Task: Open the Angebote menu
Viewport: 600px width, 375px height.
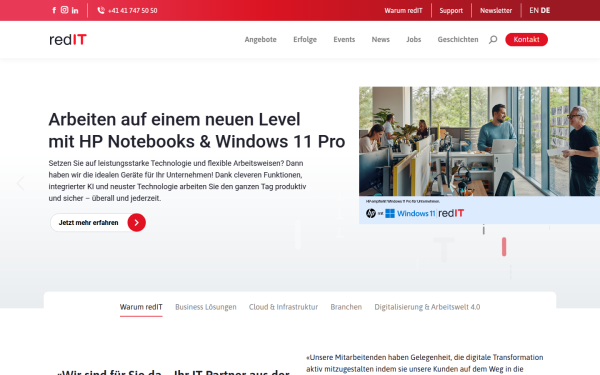Action: point(260,39)
